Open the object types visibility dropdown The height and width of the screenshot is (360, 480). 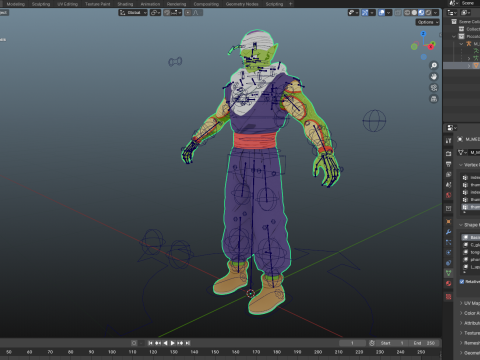click(353, 13)
